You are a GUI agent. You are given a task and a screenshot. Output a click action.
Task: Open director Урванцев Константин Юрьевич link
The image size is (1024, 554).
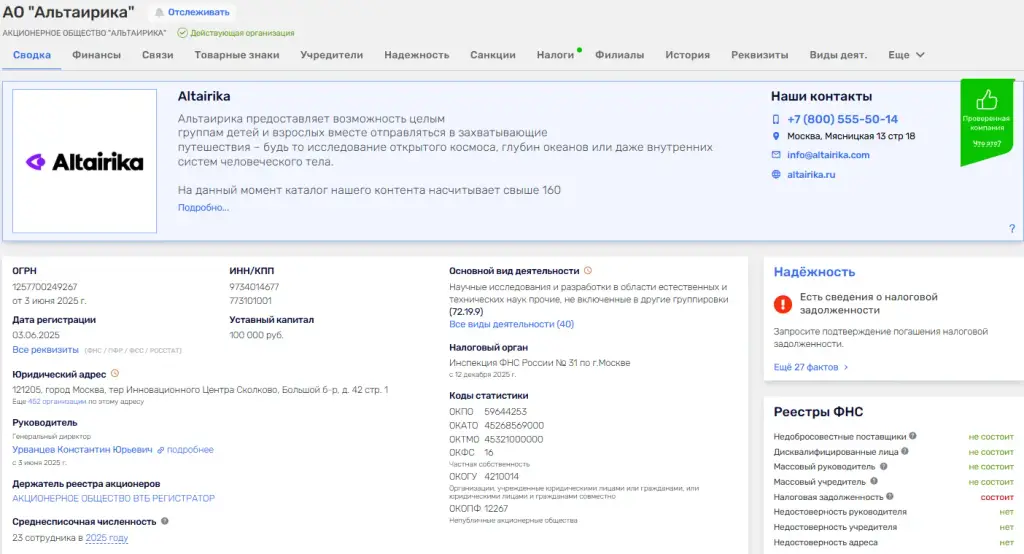(x=82, y=450)
